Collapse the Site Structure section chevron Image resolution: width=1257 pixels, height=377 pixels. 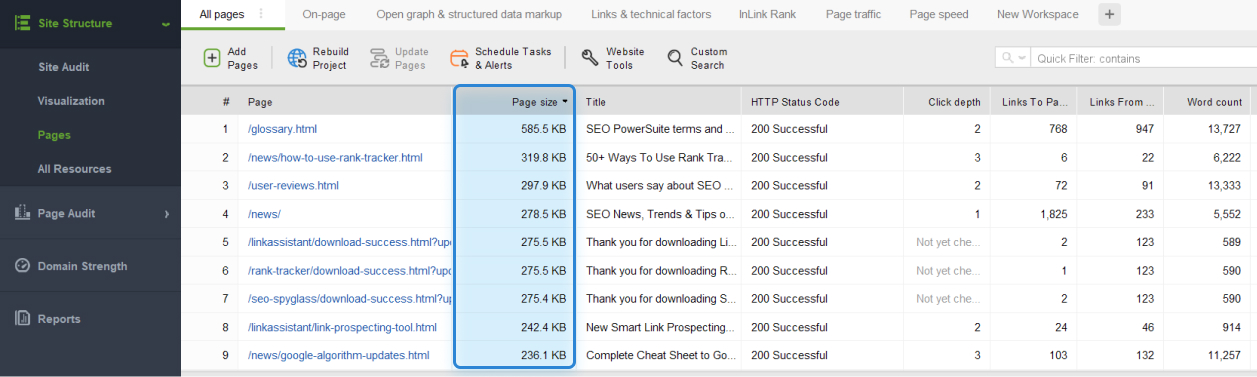[x=165, y=23]
